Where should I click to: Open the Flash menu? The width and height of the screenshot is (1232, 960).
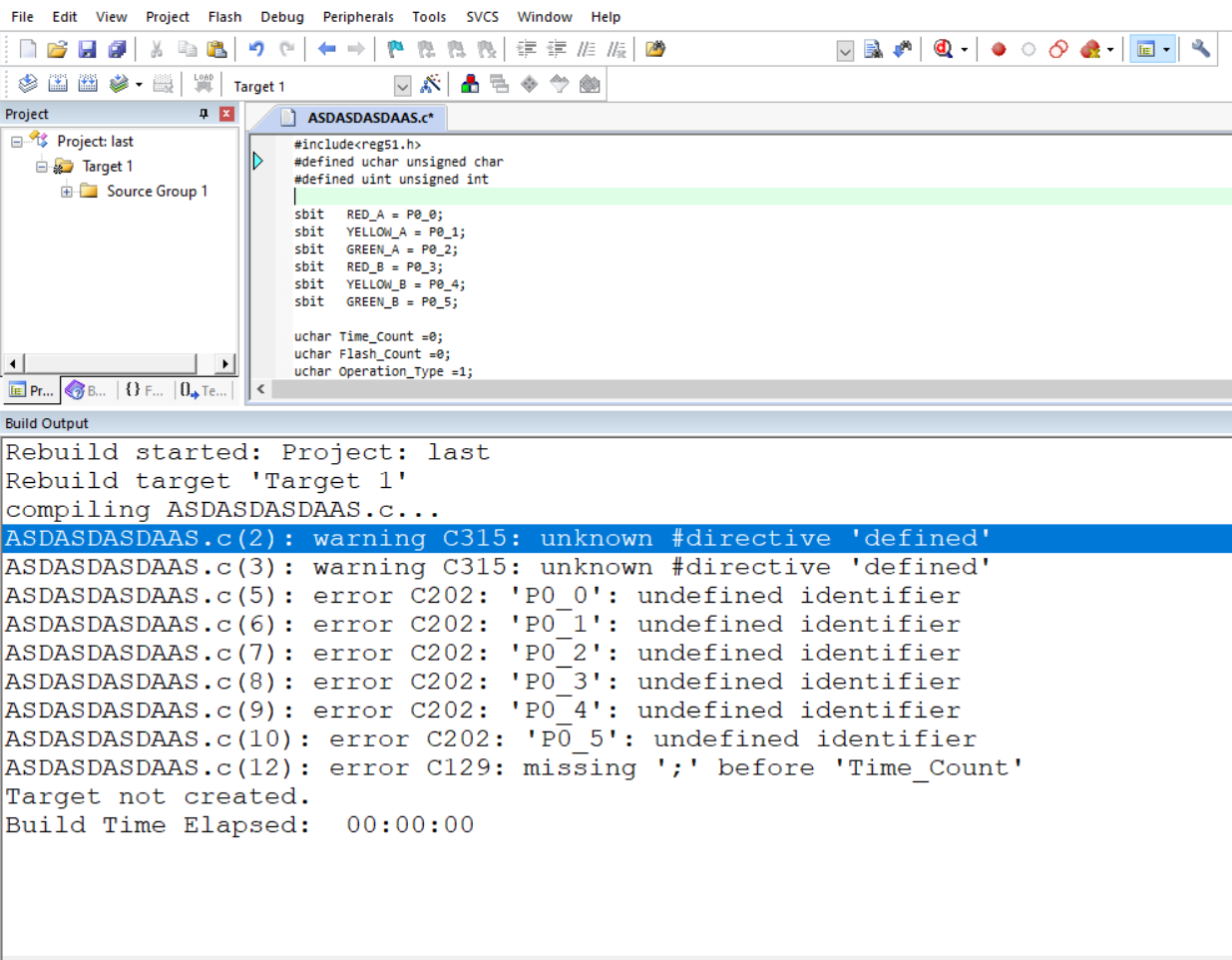coord(224,17)
